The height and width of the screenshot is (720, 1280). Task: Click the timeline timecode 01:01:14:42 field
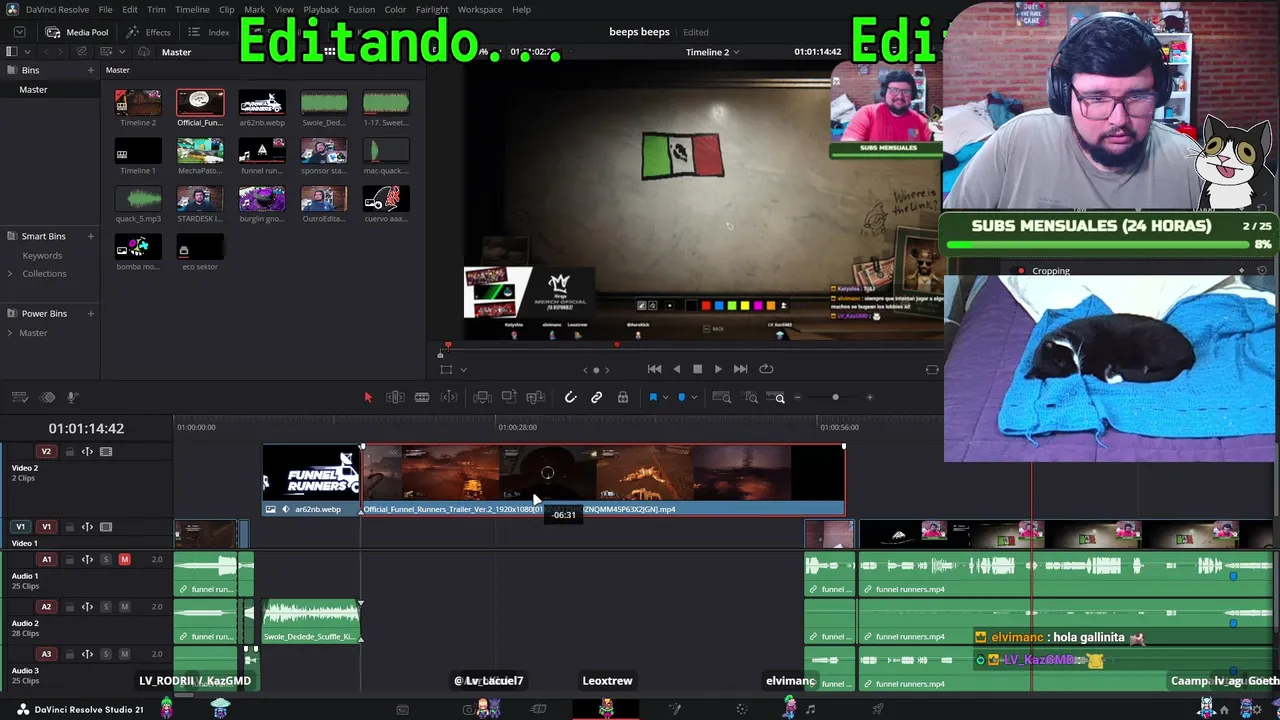[86, 428]
